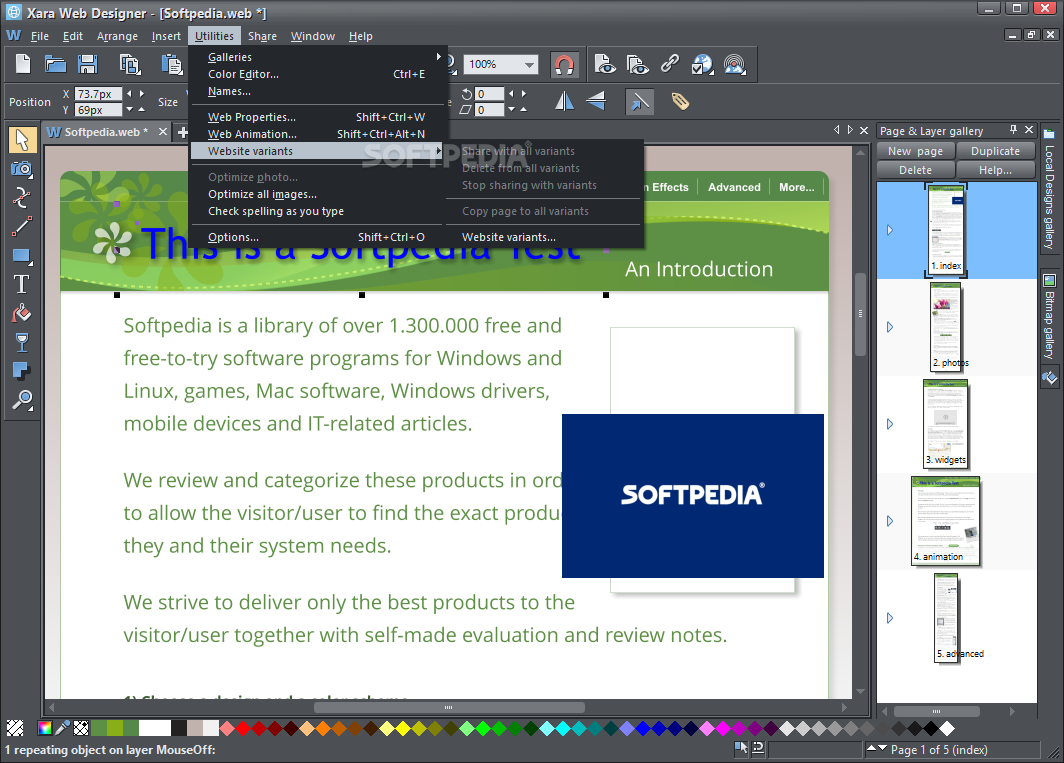Image resolution: width=1064 pixels, height=763 pixels.
Task: Select the Straight Line tool
Action: (x=22, y=227)
